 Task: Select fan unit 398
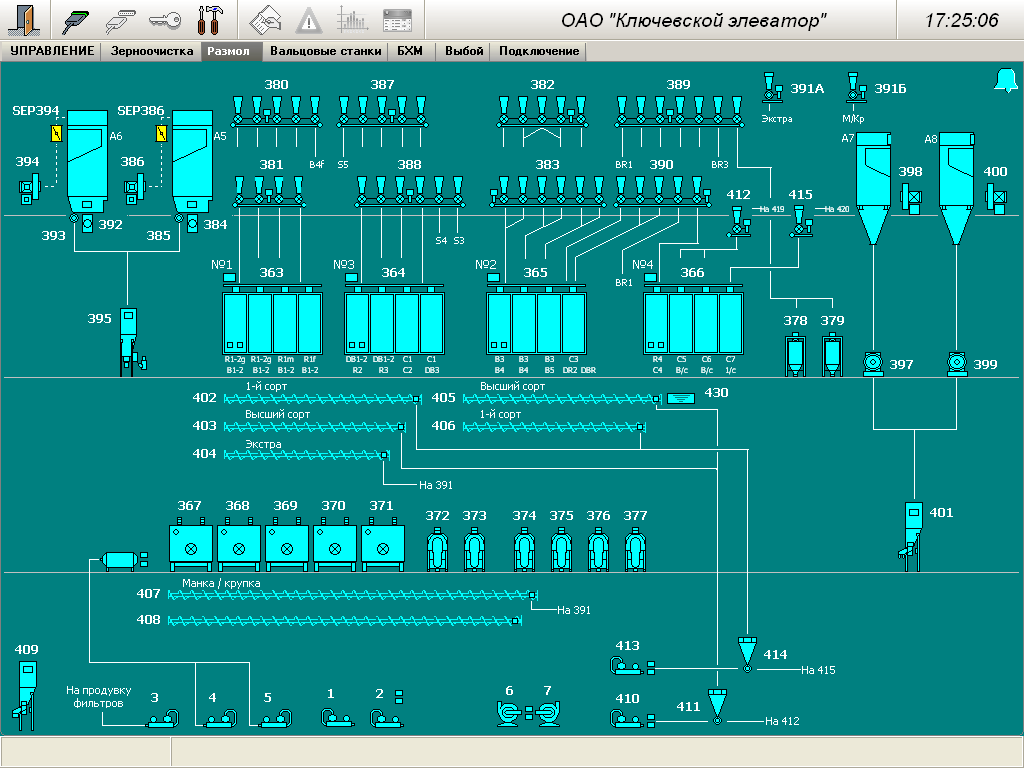coord(913,199)
